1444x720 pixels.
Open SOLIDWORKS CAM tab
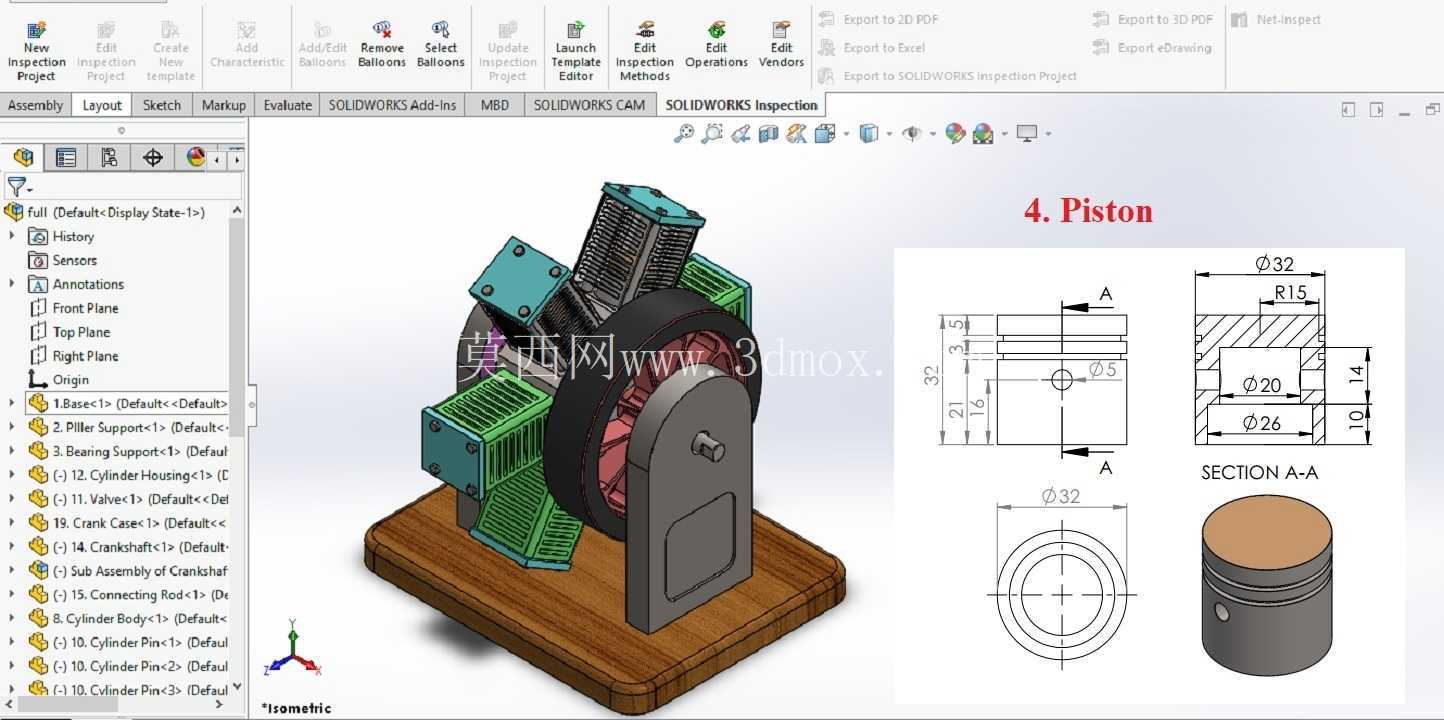click(590, 105)
